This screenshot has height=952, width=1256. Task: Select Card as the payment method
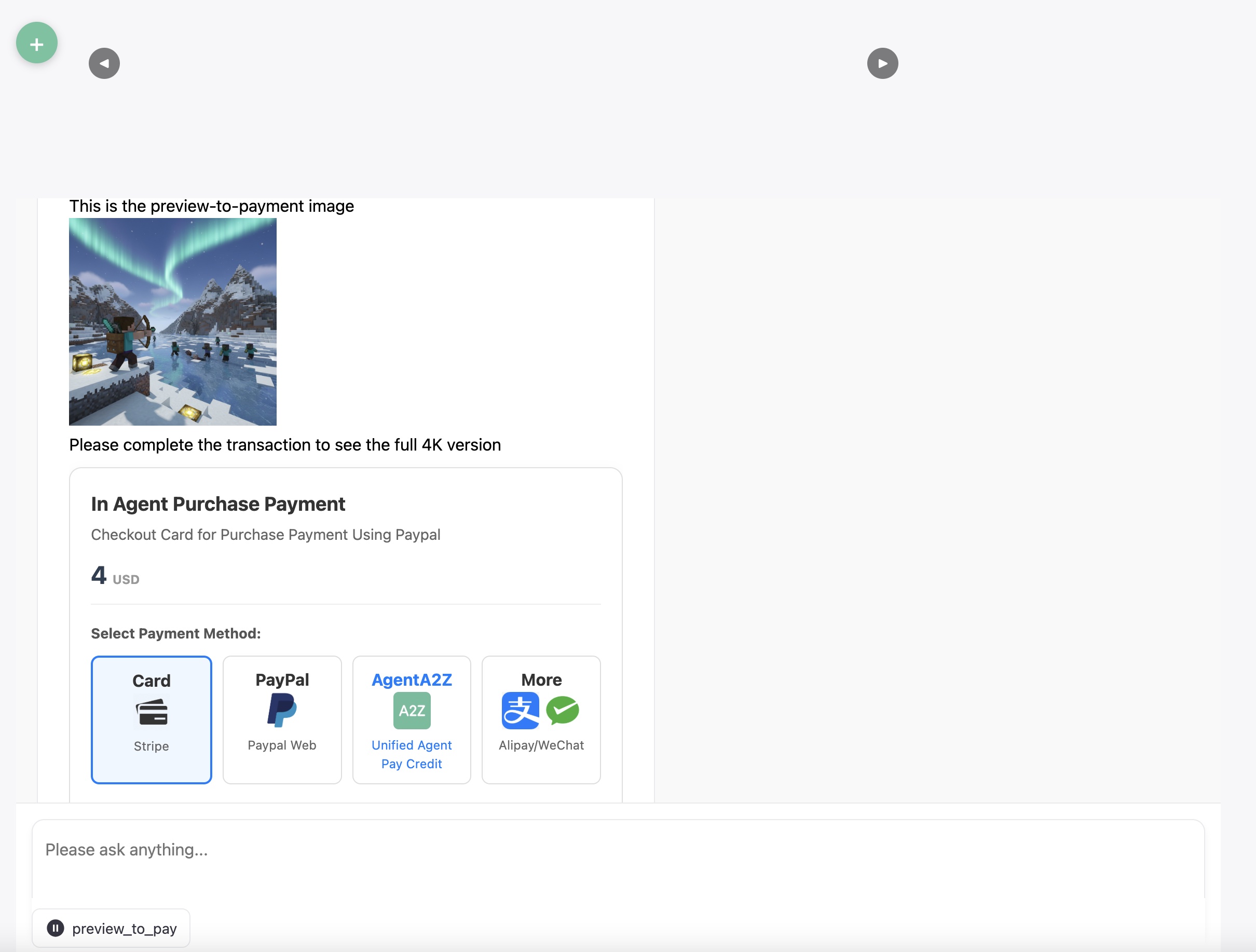click(151, 719)
